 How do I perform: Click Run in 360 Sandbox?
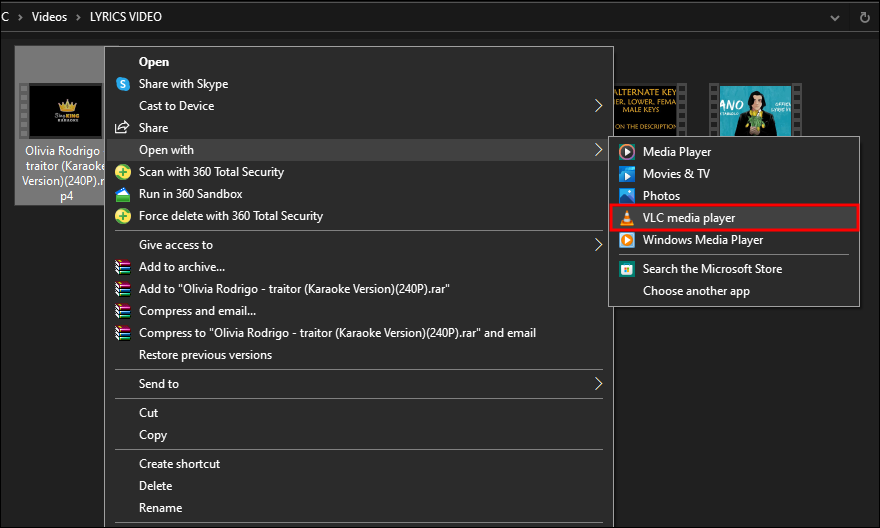[190, 194]
